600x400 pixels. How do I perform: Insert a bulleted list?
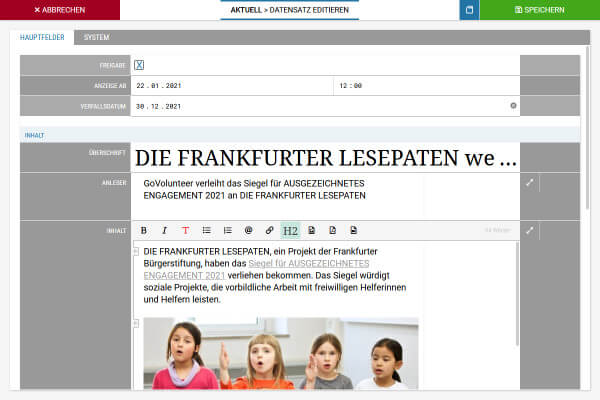click(207, 230)
